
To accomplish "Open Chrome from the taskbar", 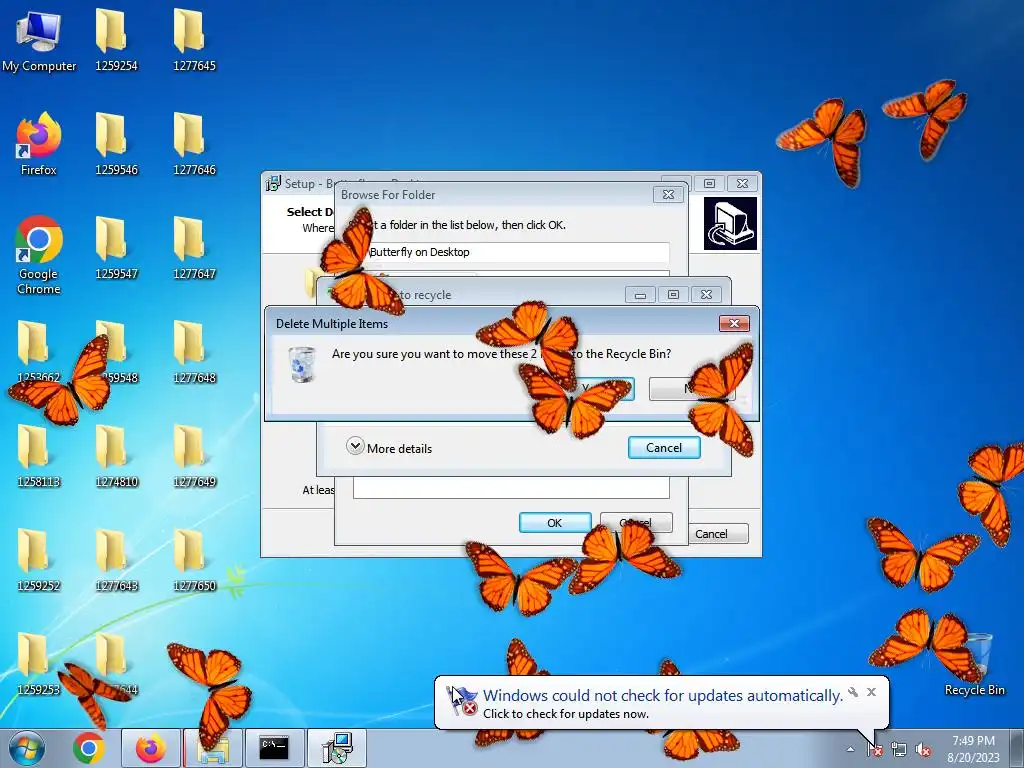I will pos(89,748).
